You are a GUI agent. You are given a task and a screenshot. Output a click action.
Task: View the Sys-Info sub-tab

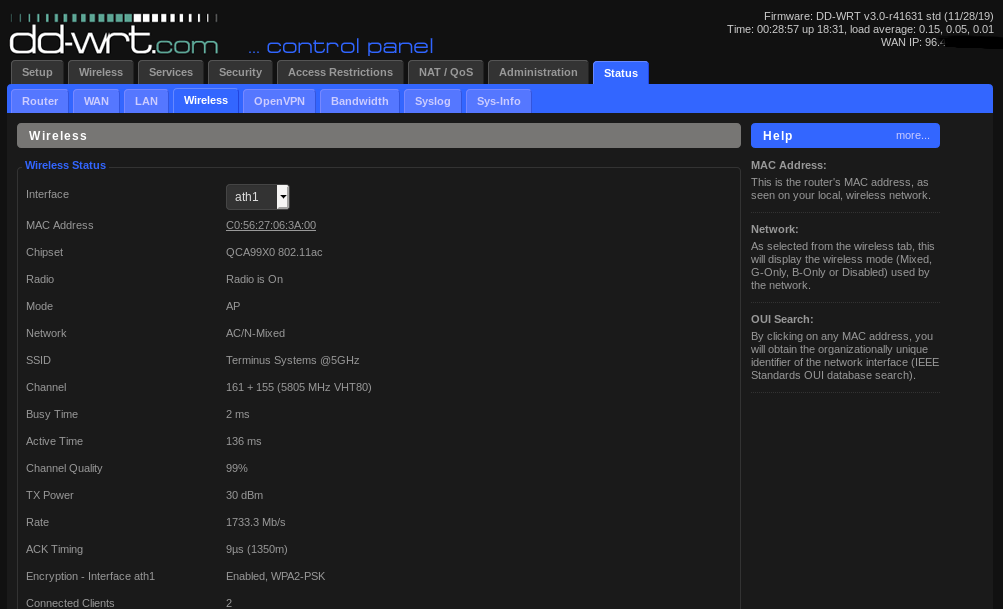[x=498, y=101]
